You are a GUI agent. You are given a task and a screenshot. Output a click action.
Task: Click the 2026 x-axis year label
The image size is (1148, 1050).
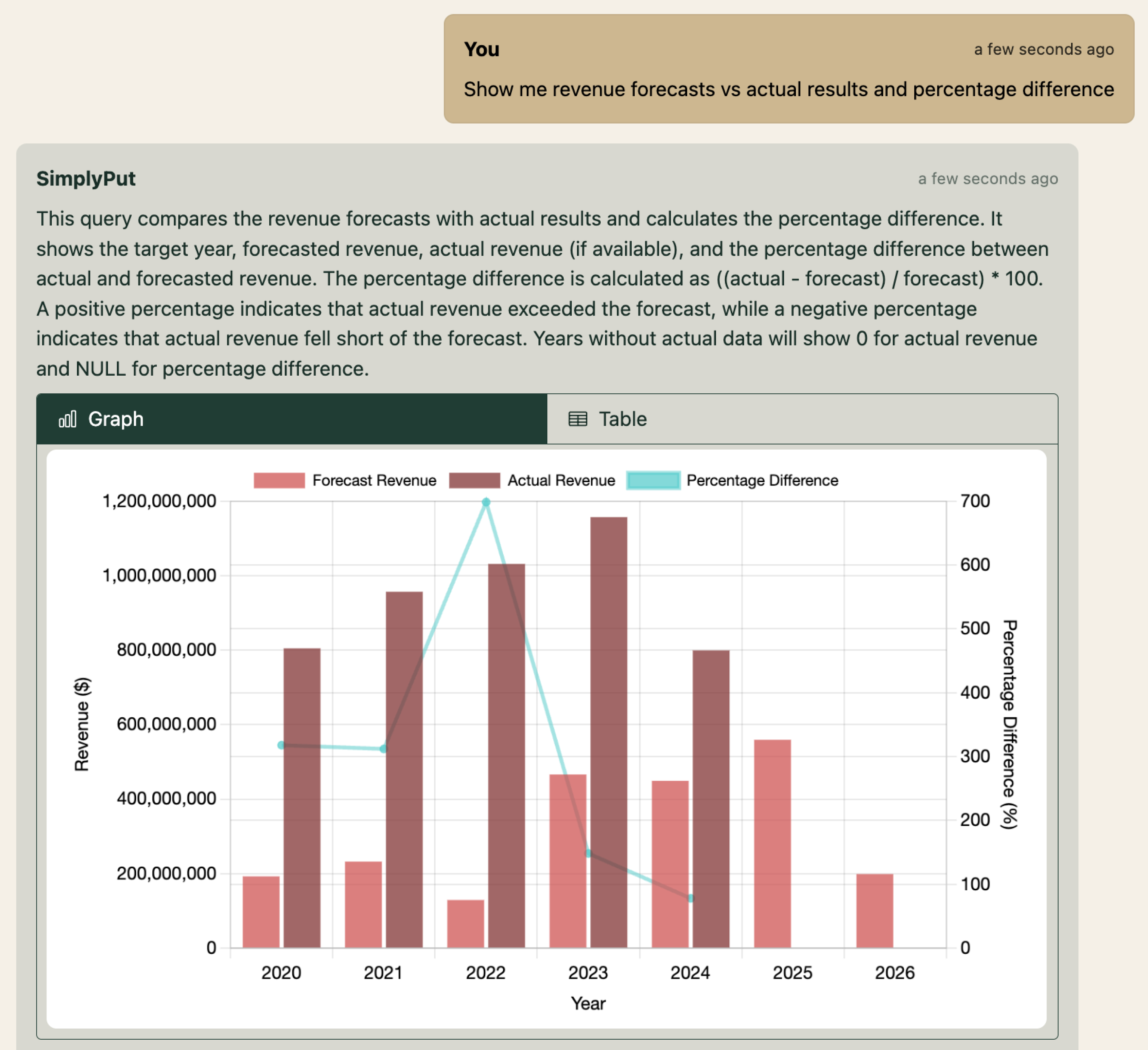click(x=895, y=973)
